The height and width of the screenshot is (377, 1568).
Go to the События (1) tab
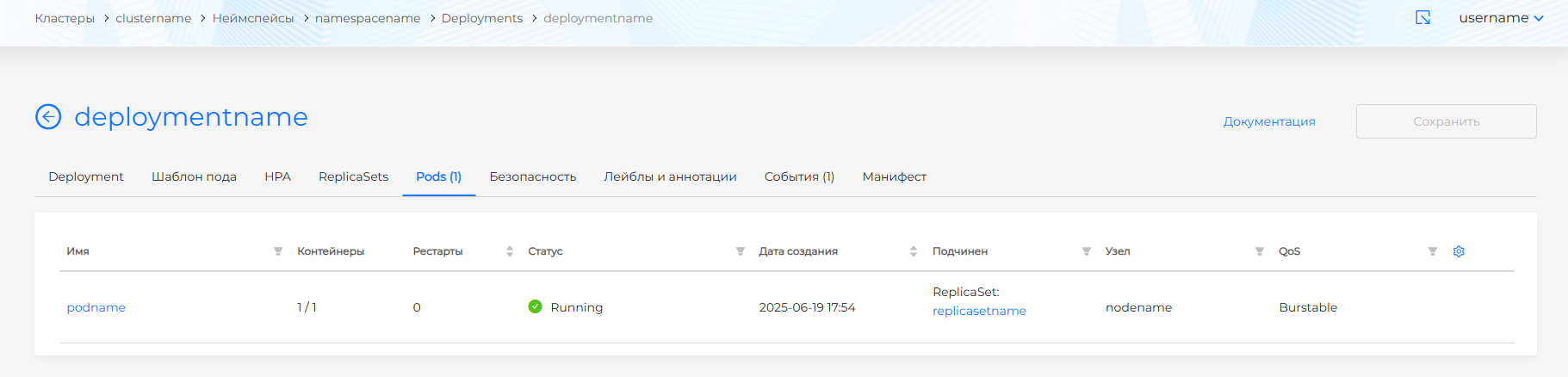799,176
